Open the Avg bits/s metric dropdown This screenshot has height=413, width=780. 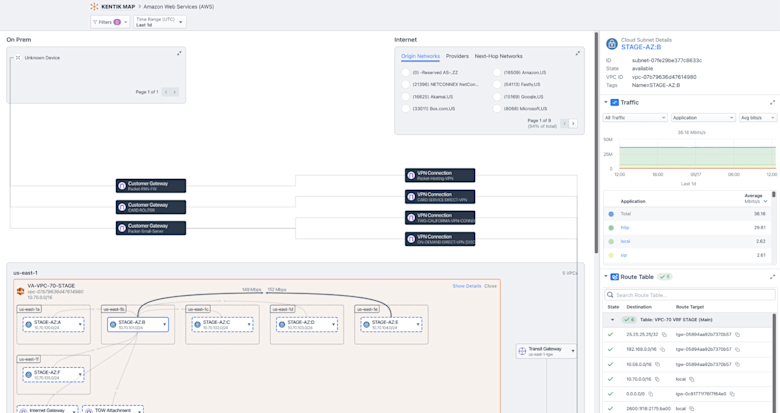click(758, 118)
